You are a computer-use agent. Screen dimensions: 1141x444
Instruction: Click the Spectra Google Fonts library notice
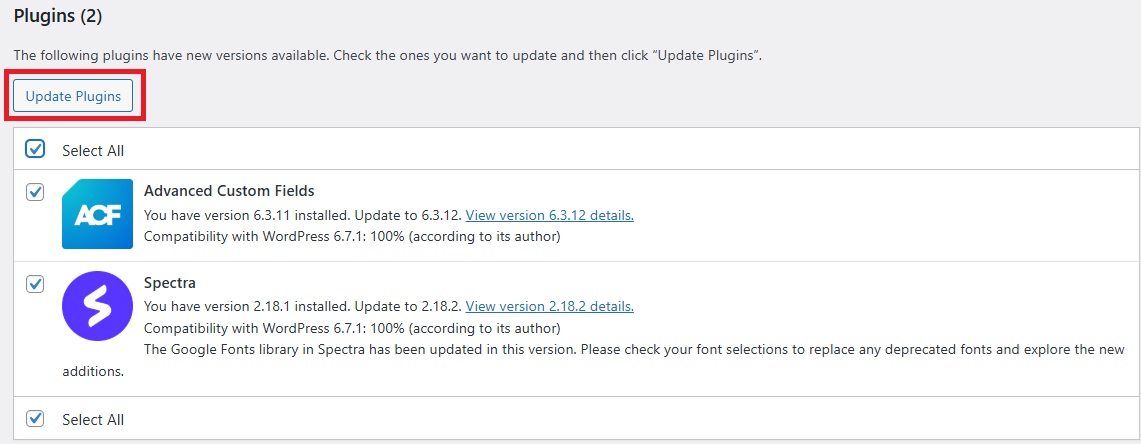click(x=600, y=350)
